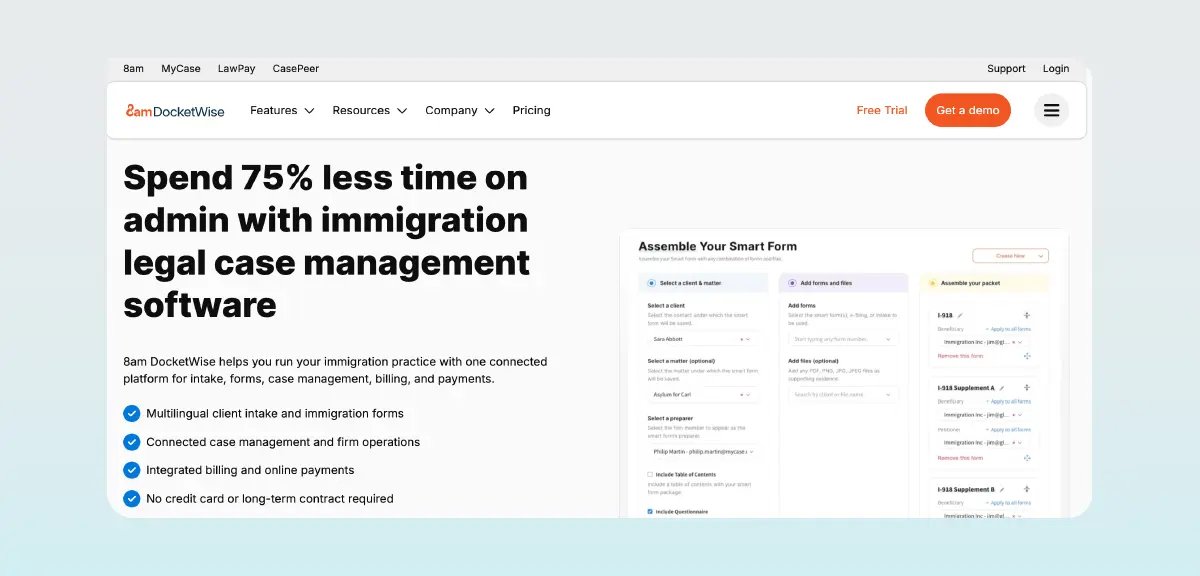Click the pencil icon next to I-918

pos(960,315)
